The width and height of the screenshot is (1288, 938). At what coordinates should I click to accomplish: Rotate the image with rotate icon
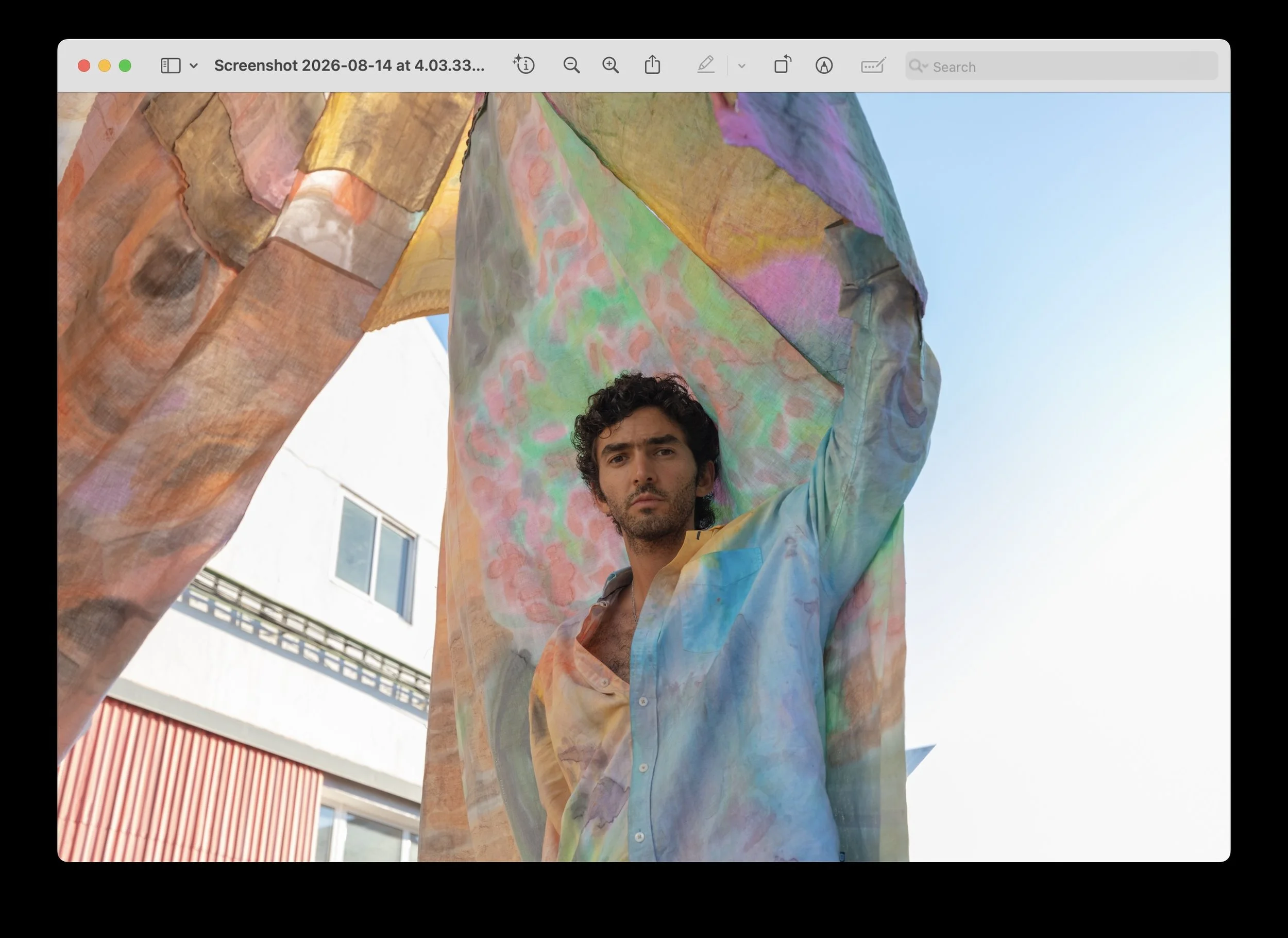pos(783,64)
